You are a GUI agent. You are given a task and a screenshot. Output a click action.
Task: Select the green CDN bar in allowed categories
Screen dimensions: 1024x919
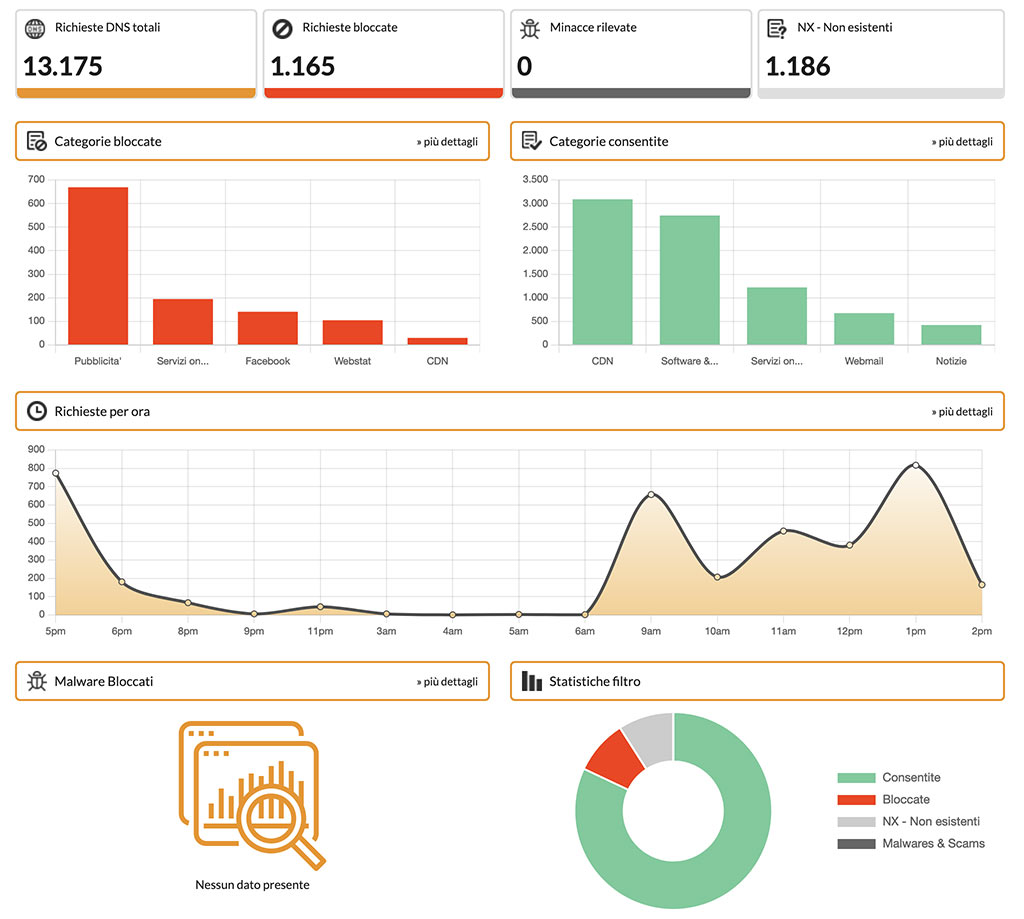coord(602,272)
